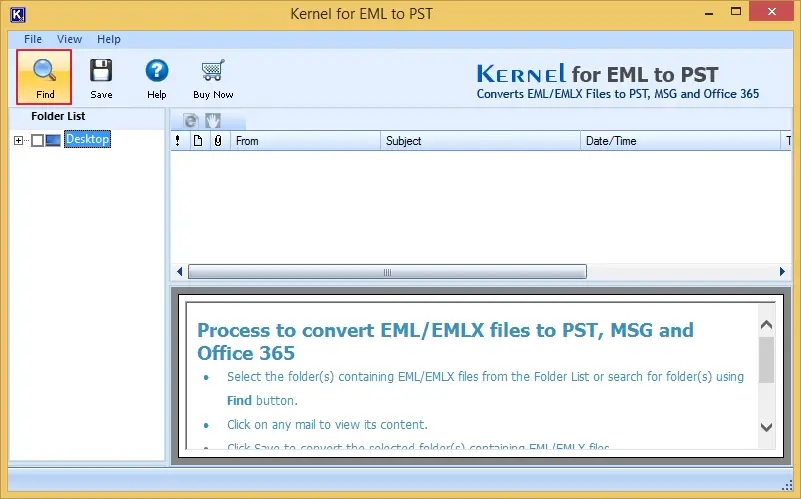The image size is (801, 499).
Task: Sort by the importance exclamation column
Action: 177,140
